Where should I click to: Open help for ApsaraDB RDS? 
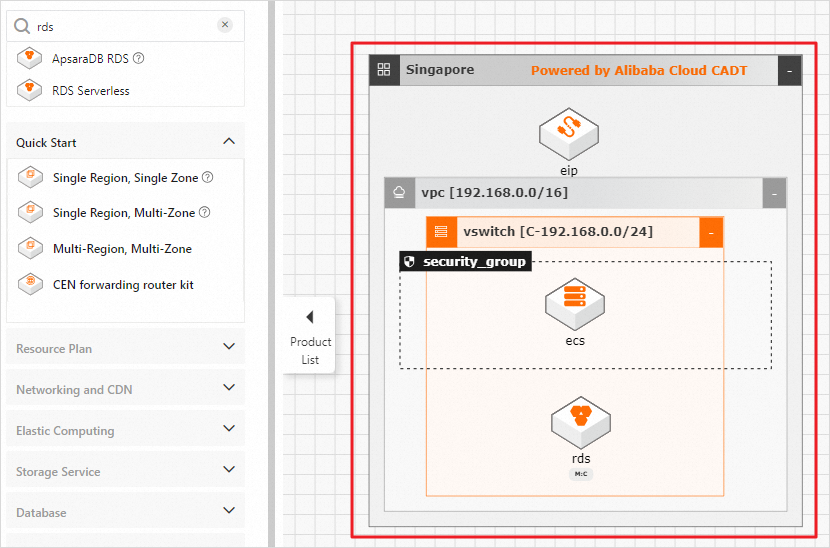pyautogui.click(x=138, y=58)
